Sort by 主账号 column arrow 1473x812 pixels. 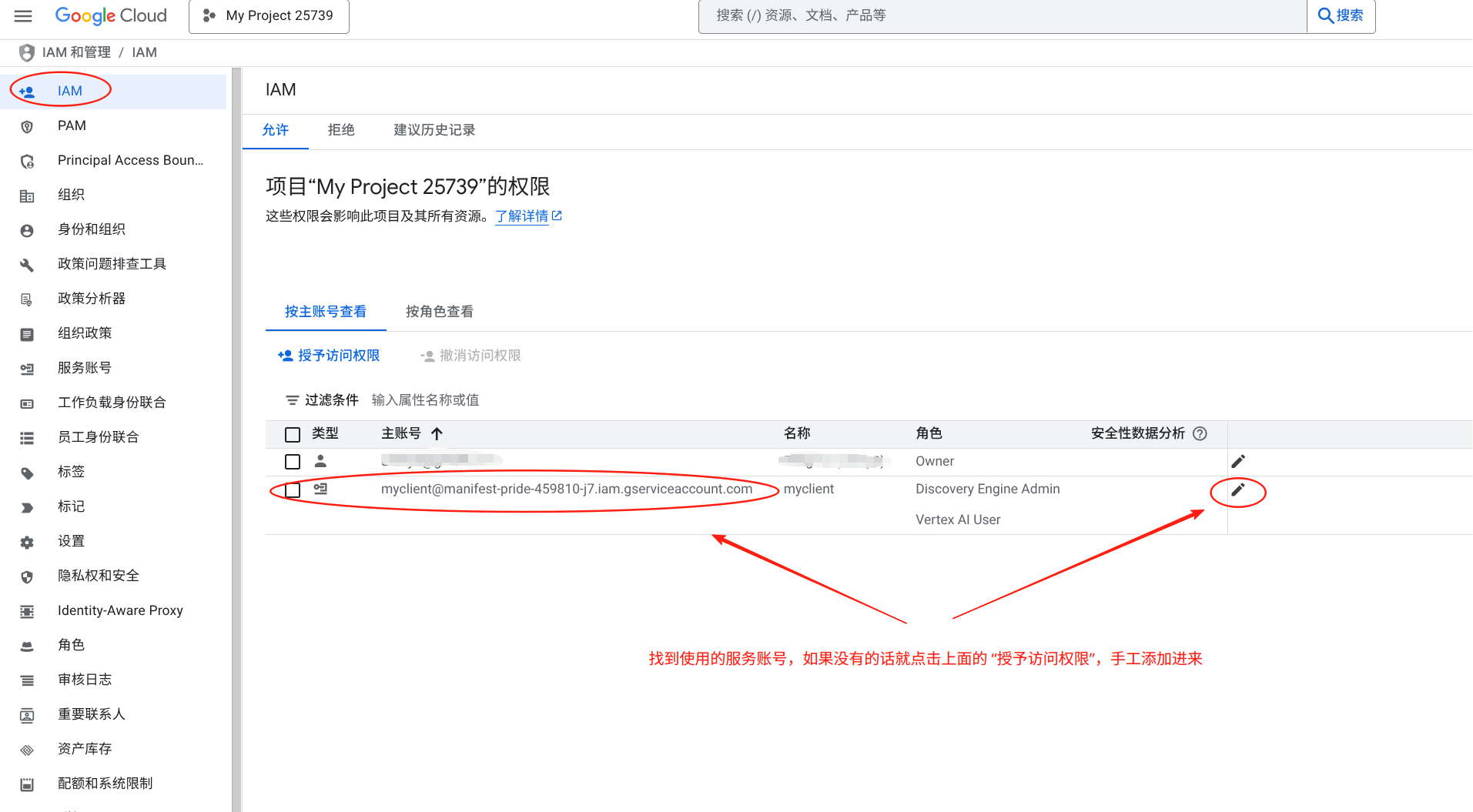[x=437, y=434]
